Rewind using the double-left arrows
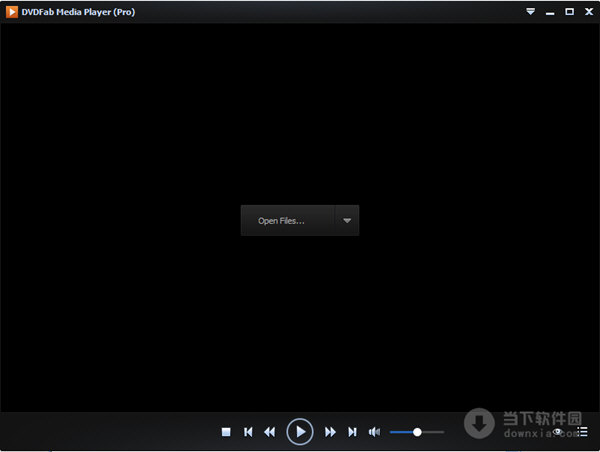This screenshot has width=600, height=452. pos(270,432)
